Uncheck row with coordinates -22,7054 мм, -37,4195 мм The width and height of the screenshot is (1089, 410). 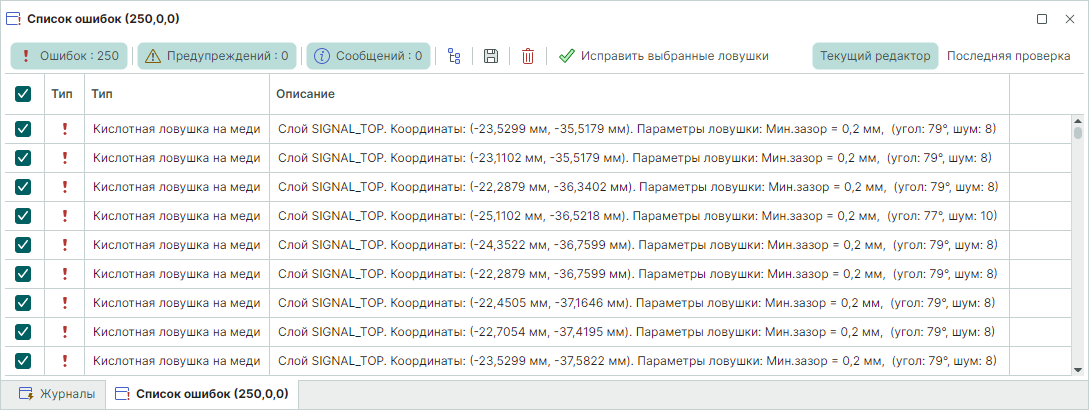(23, 331)
